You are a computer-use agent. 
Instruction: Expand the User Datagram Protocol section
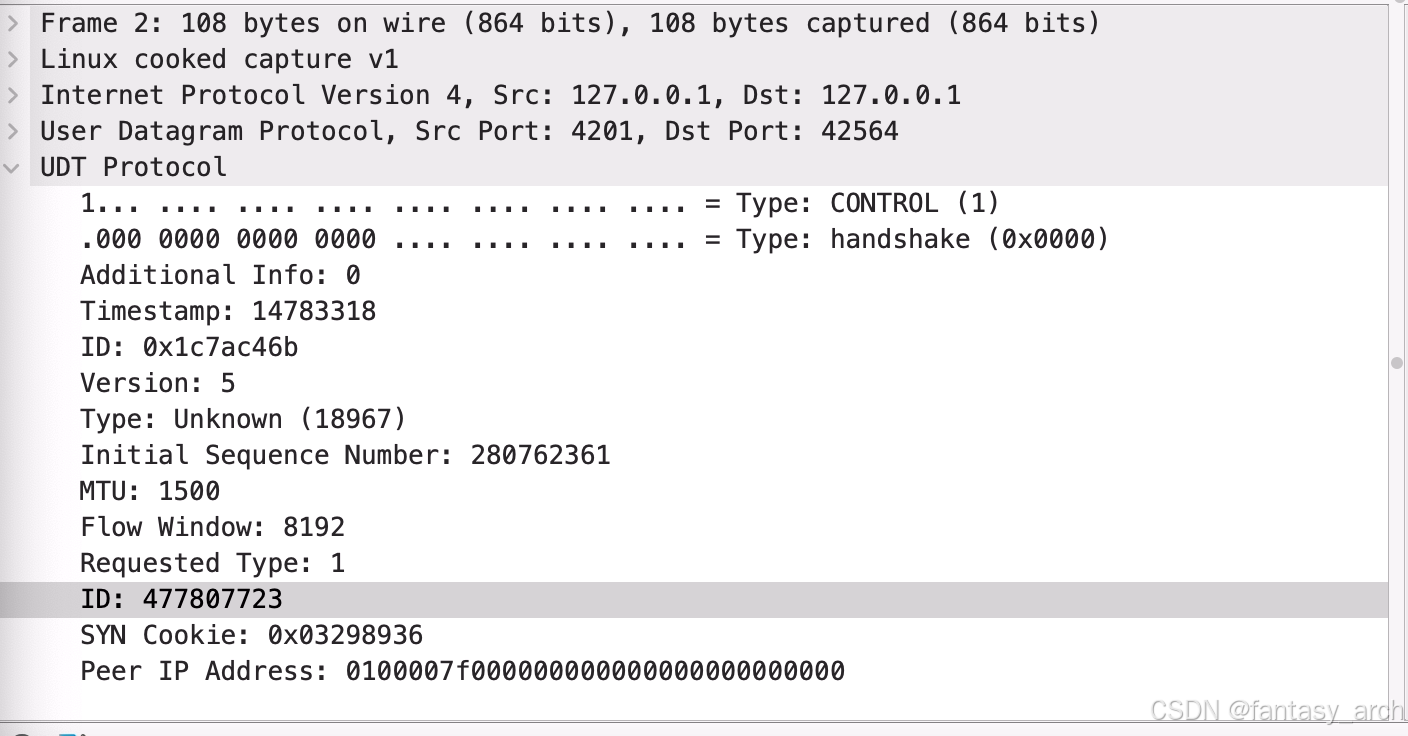(x=12, y=130)
